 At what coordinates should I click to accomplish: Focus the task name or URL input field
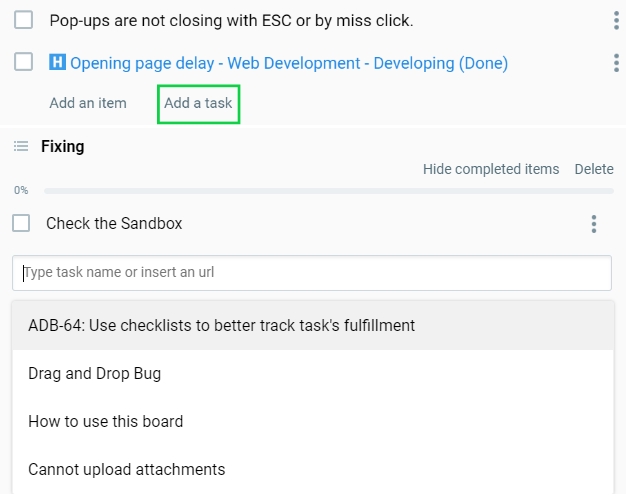coord(312,272)
